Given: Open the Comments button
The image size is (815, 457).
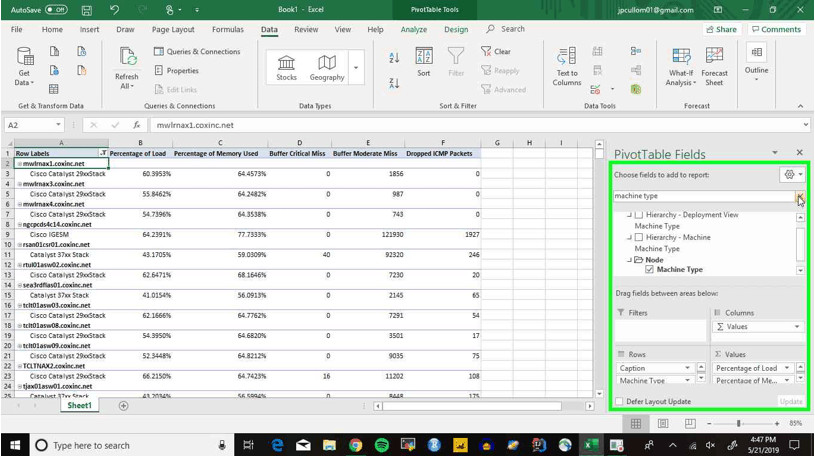Looking at the screenshot, I should 777,30.
